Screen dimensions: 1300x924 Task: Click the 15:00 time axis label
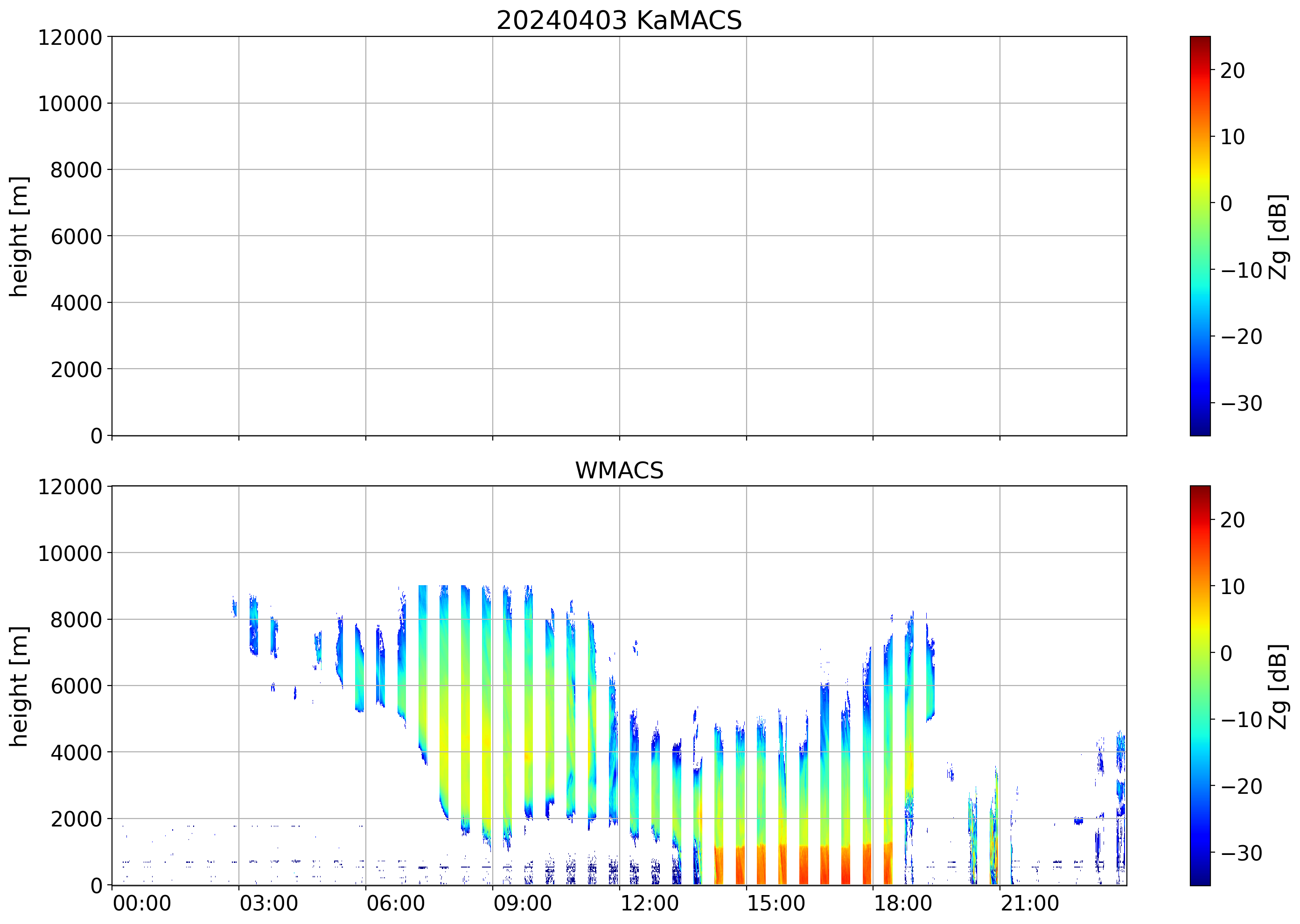[x=776, y=903]
